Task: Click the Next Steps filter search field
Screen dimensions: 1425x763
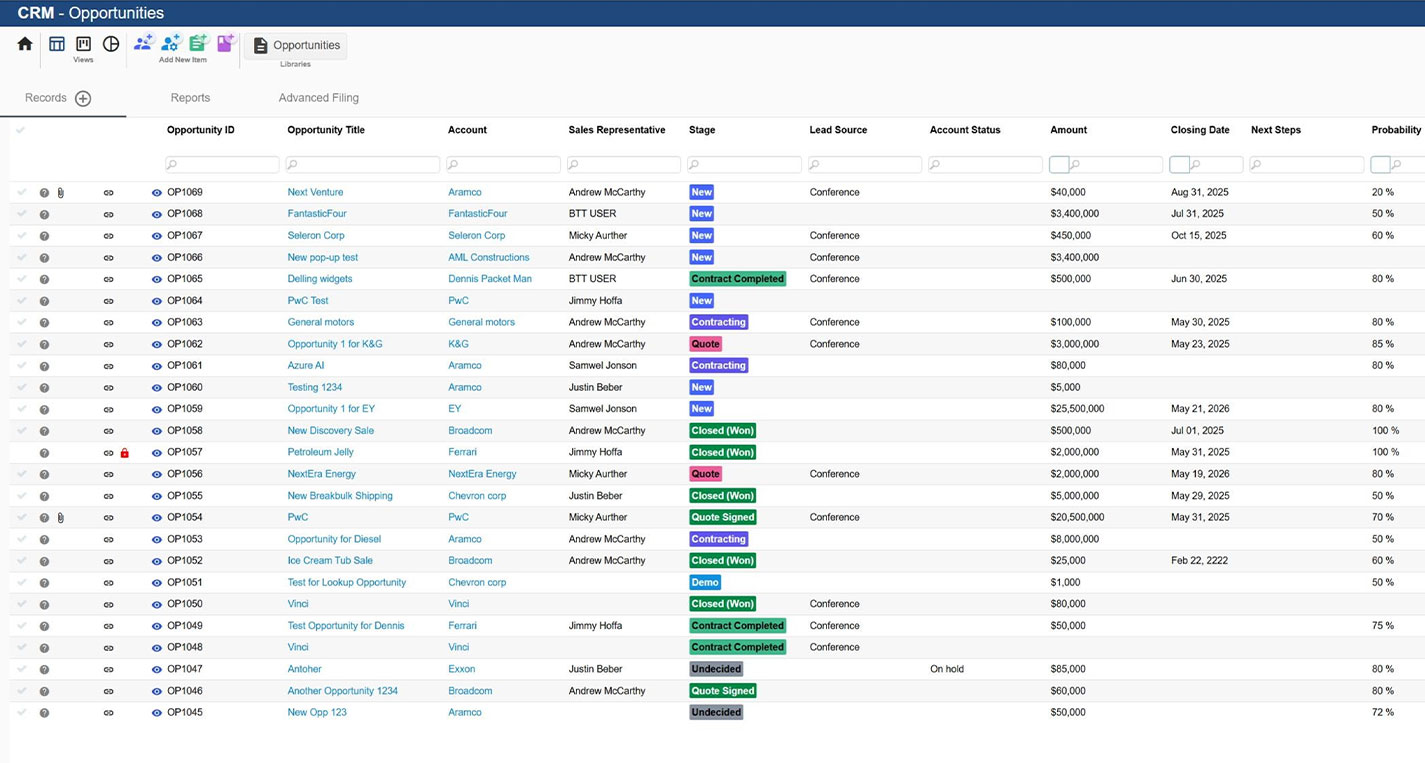Action: coord(1307,164)
